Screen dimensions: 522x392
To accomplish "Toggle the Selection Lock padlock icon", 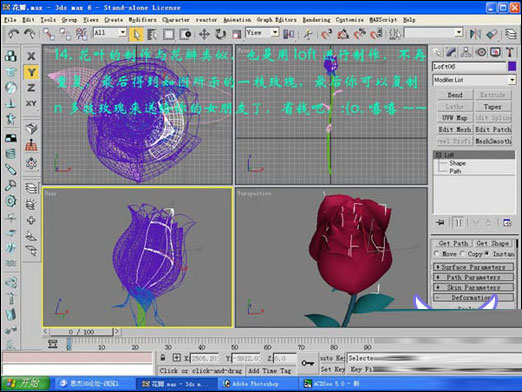I will click(x=163, y=358).
